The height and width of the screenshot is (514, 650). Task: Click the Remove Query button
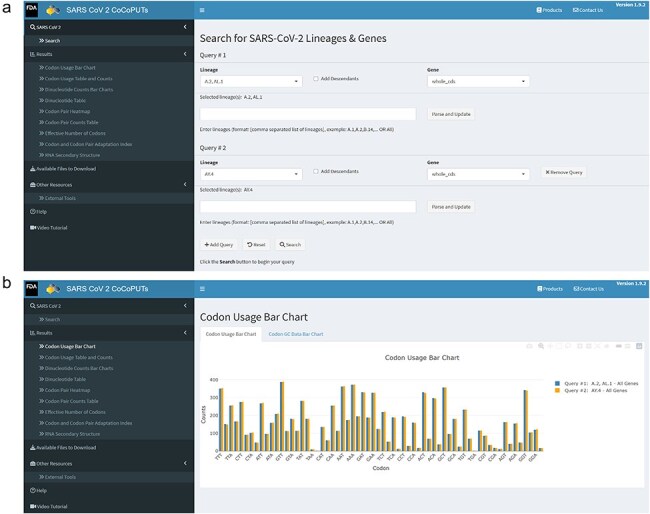[564, 172]
